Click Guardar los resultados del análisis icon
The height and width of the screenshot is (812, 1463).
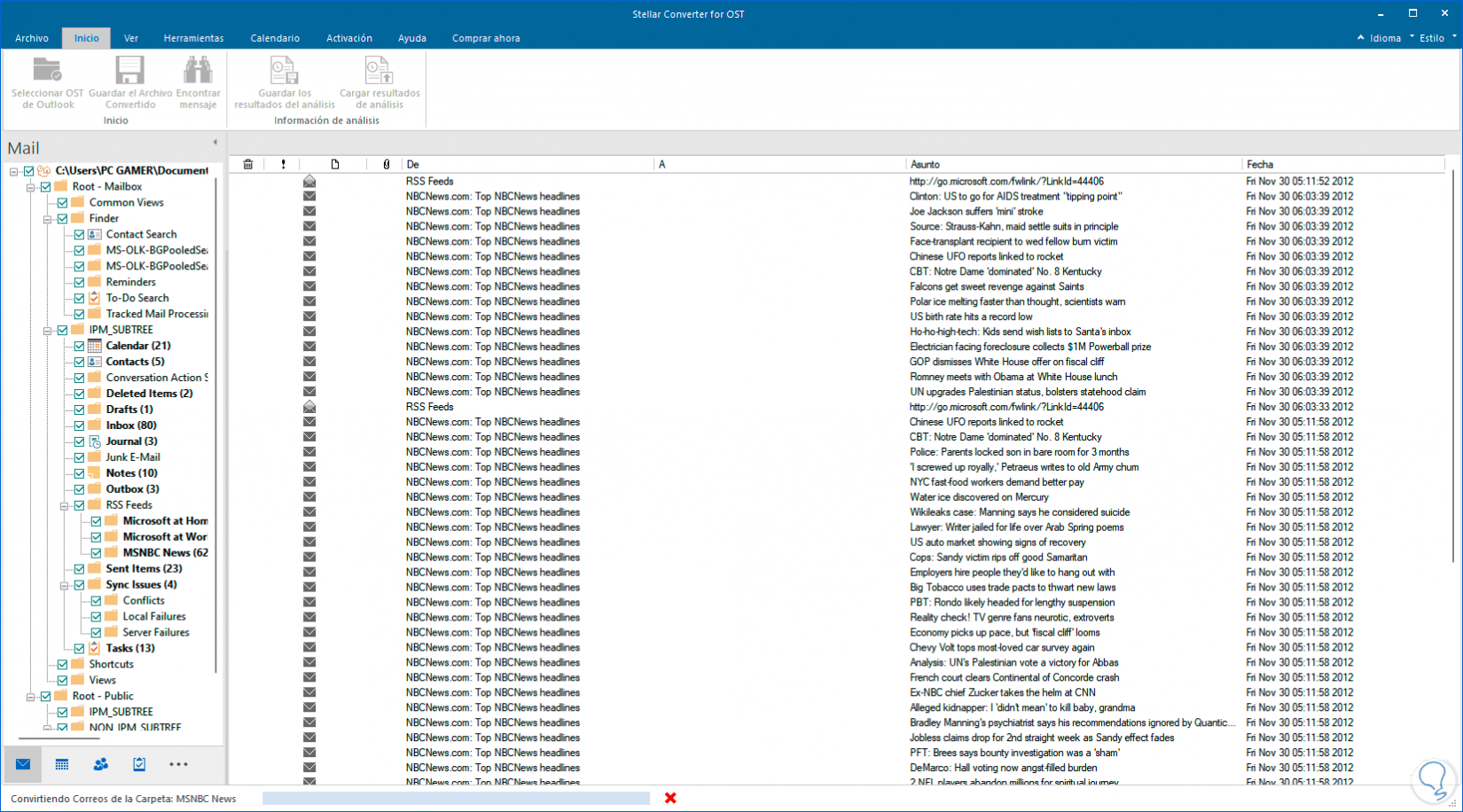click(284, 70)
